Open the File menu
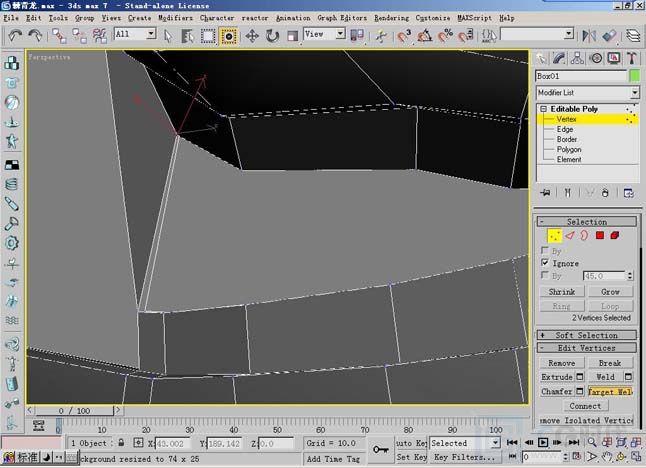 click(11, 18)
